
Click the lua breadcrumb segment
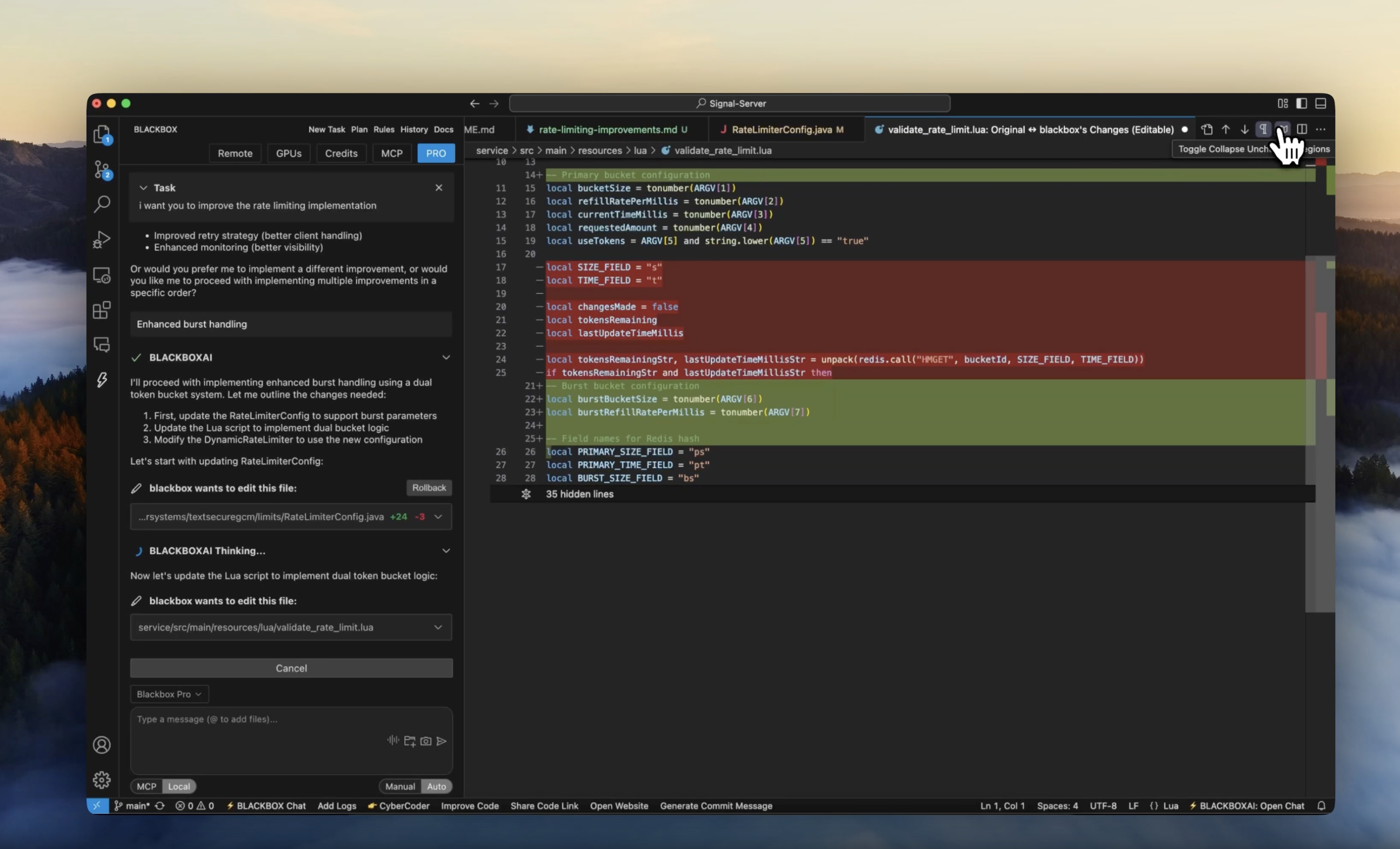tap(640, 151)
